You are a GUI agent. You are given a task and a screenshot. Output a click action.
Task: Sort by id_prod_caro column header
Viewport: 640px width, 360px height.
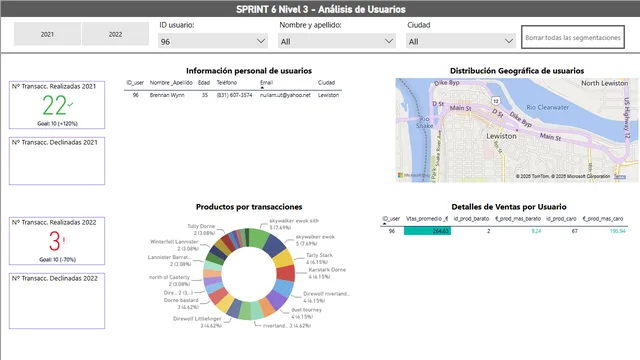click(x=561, y=219)
